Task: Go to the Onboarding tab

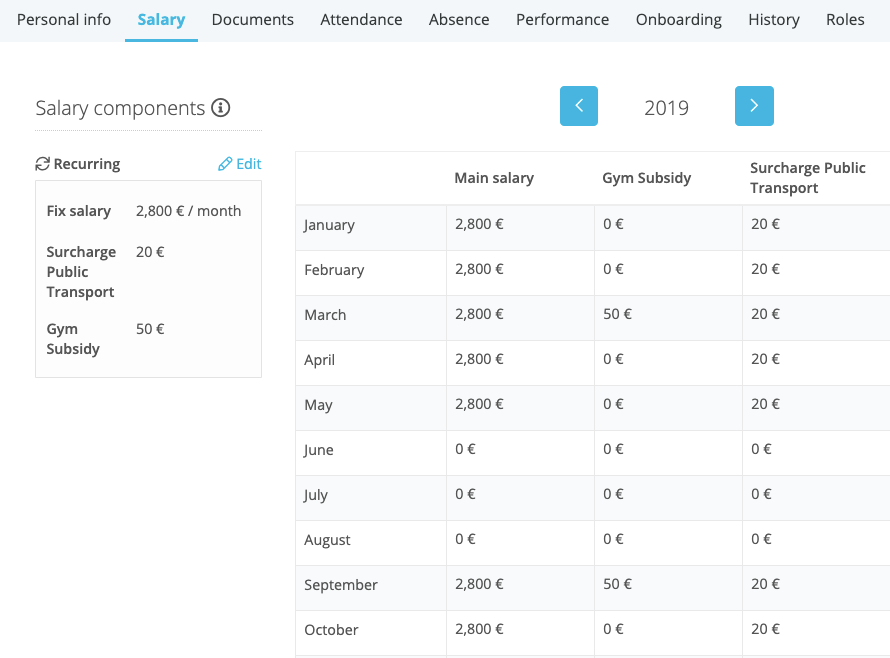Action: tap(678, 19)
